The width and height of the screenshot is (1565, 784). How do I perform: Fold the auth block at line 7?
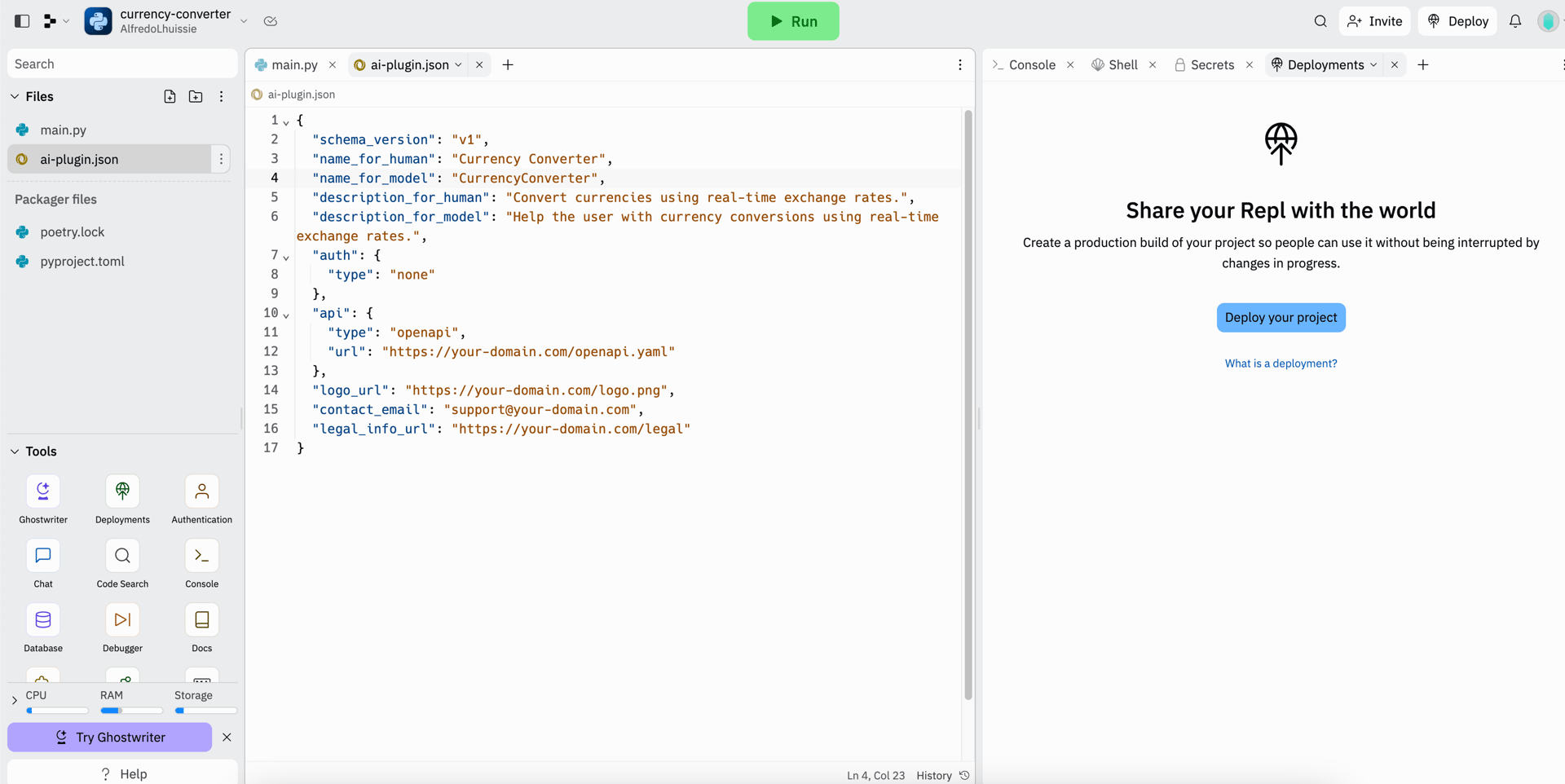click(x=286, y=257)
